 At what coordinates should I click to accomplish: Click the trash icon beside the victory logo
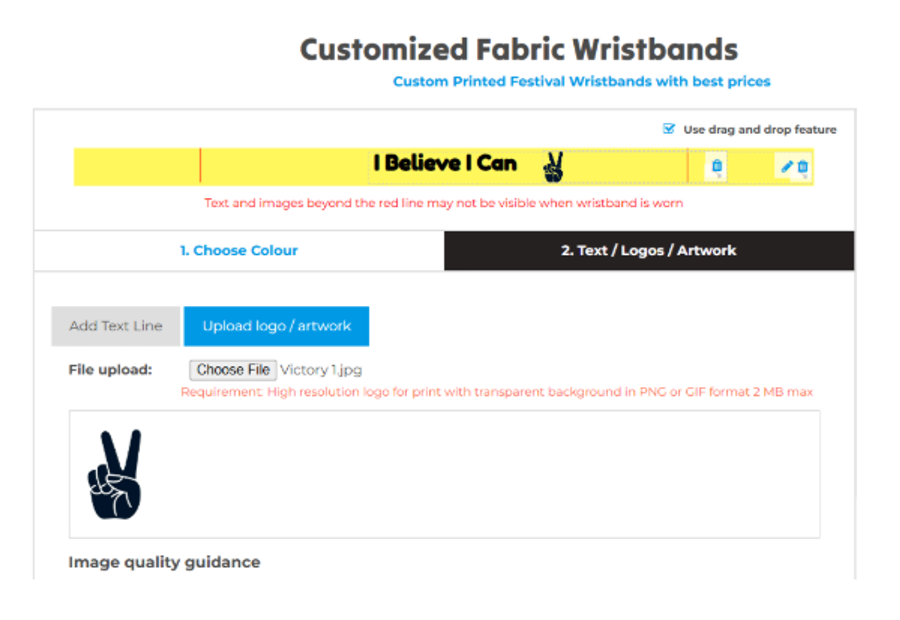tap(716, 167)
